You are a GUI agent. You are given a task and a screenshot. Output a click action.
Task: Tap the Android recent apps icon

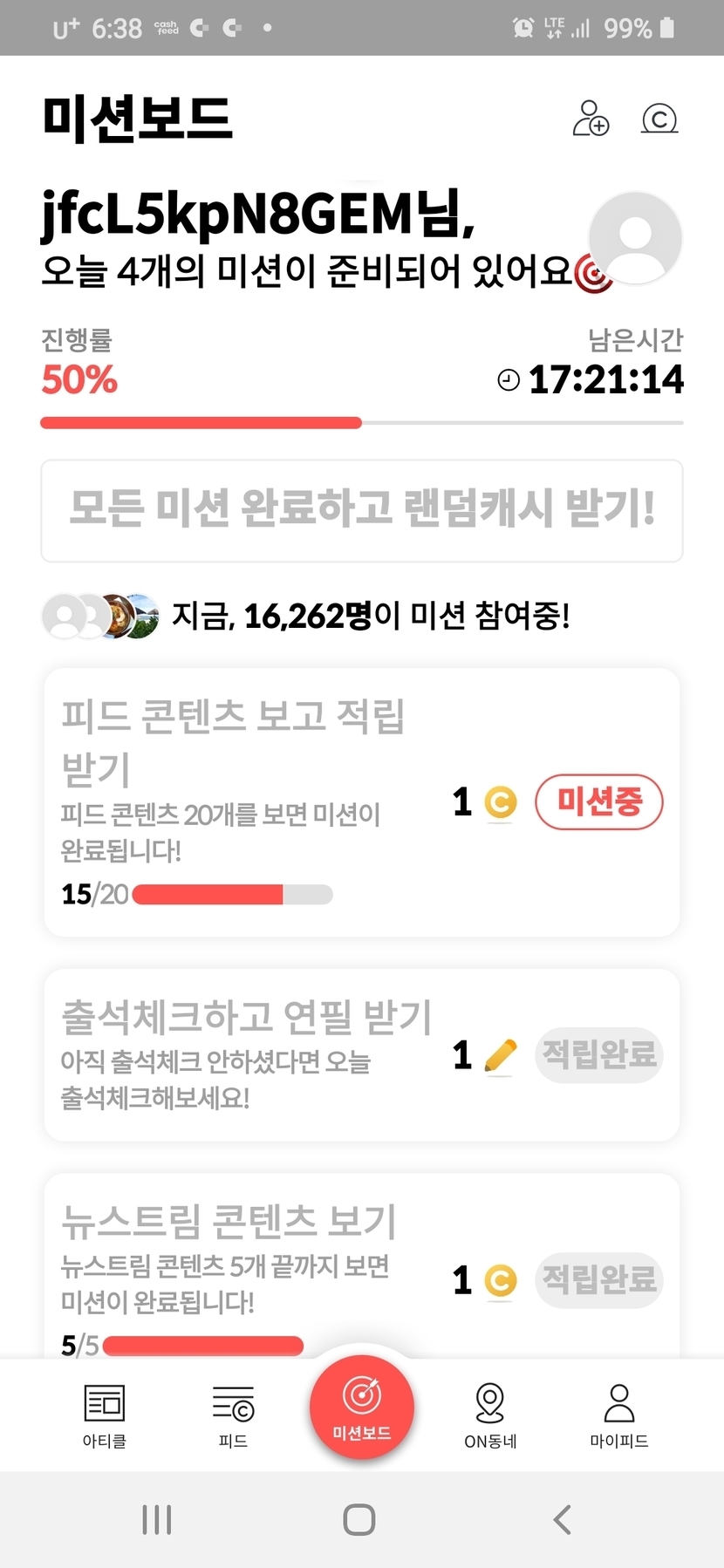[x=157, y=1520]
